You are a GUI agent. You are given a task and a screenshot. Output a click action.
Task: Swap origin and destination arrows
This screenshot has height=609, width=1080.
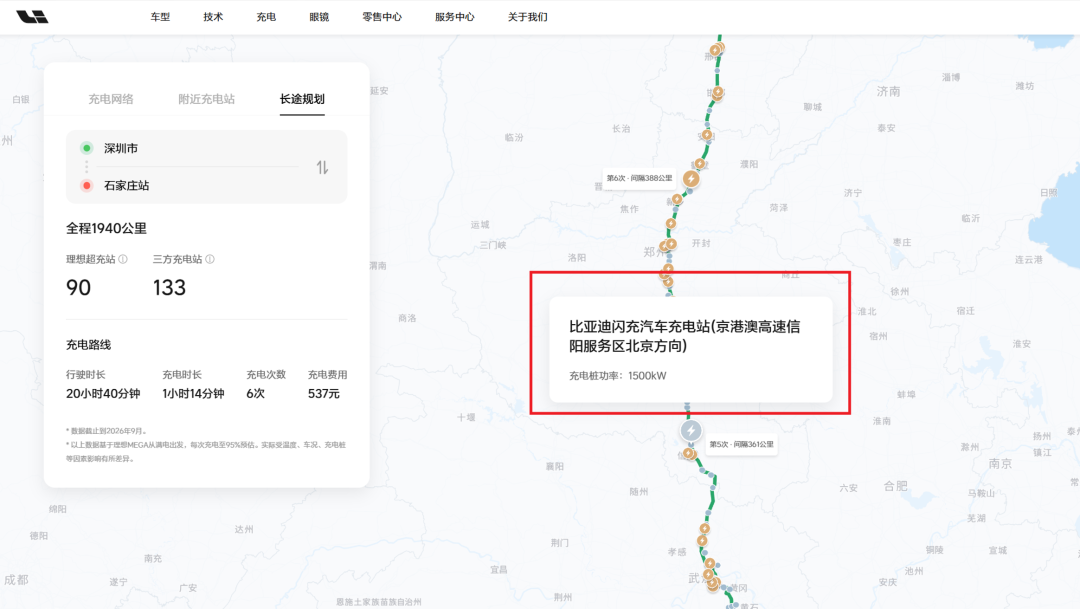(x=322, y=167)
